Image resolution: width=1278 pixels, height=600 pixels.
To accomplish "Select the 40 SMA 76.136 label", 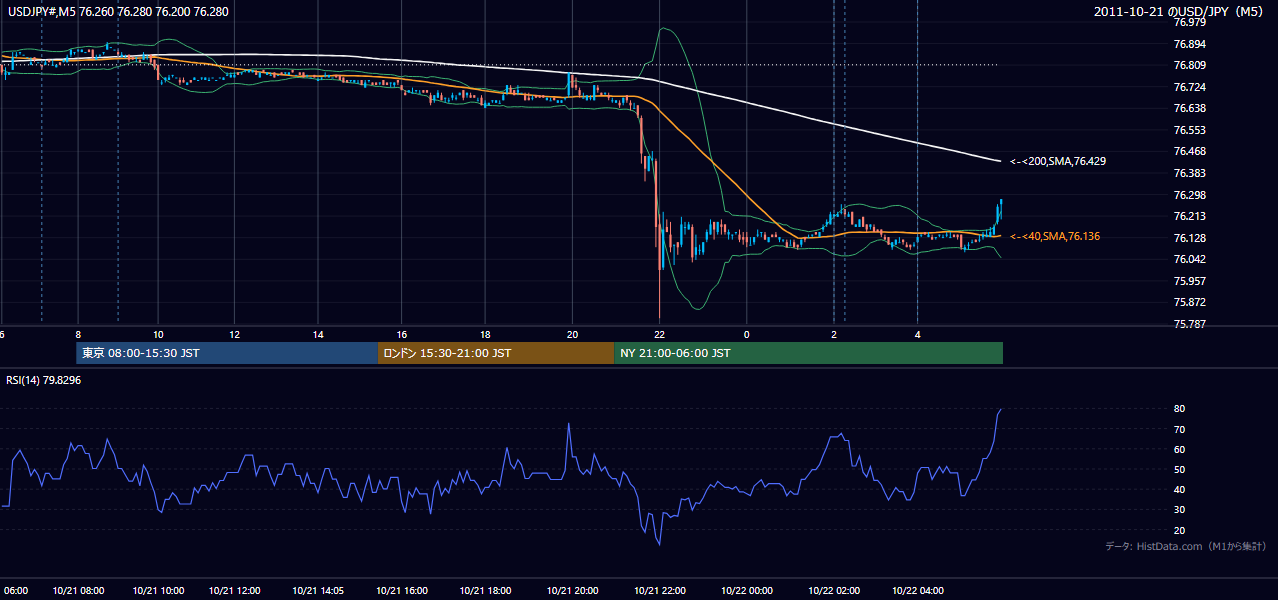I will [1055, 237].
